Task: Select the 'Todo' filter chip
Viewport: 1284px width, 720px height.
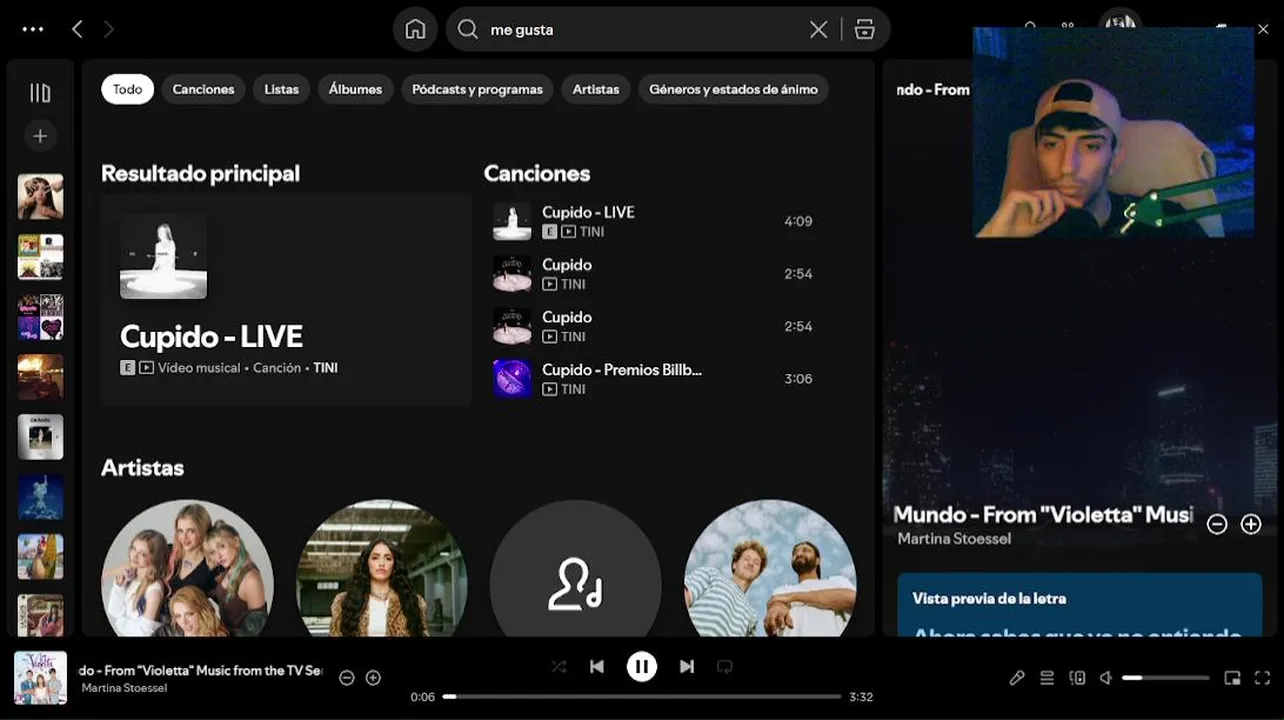Action: [127, 89]
